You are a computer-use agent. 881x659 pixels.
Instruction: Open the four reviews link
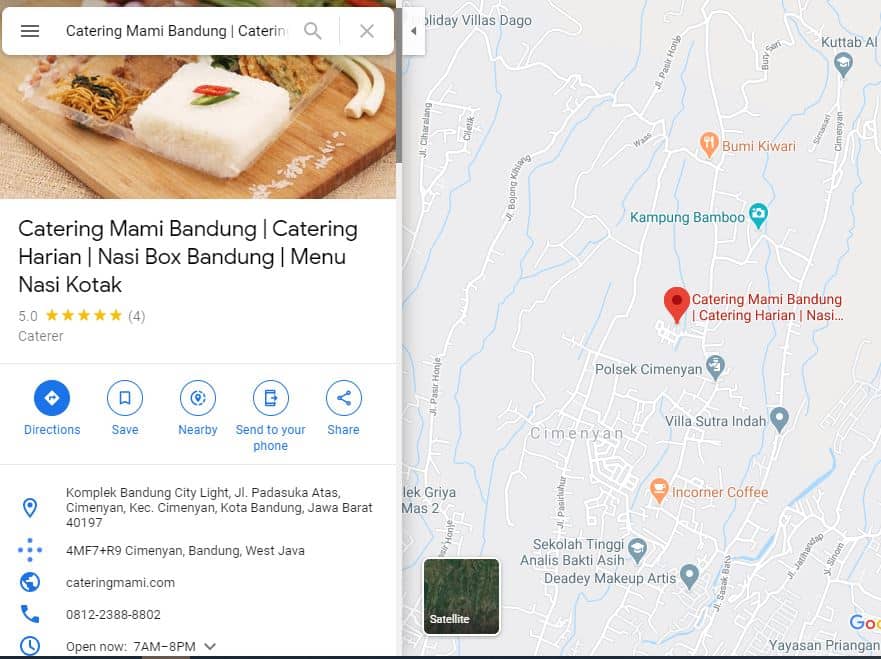coord(137,316)
